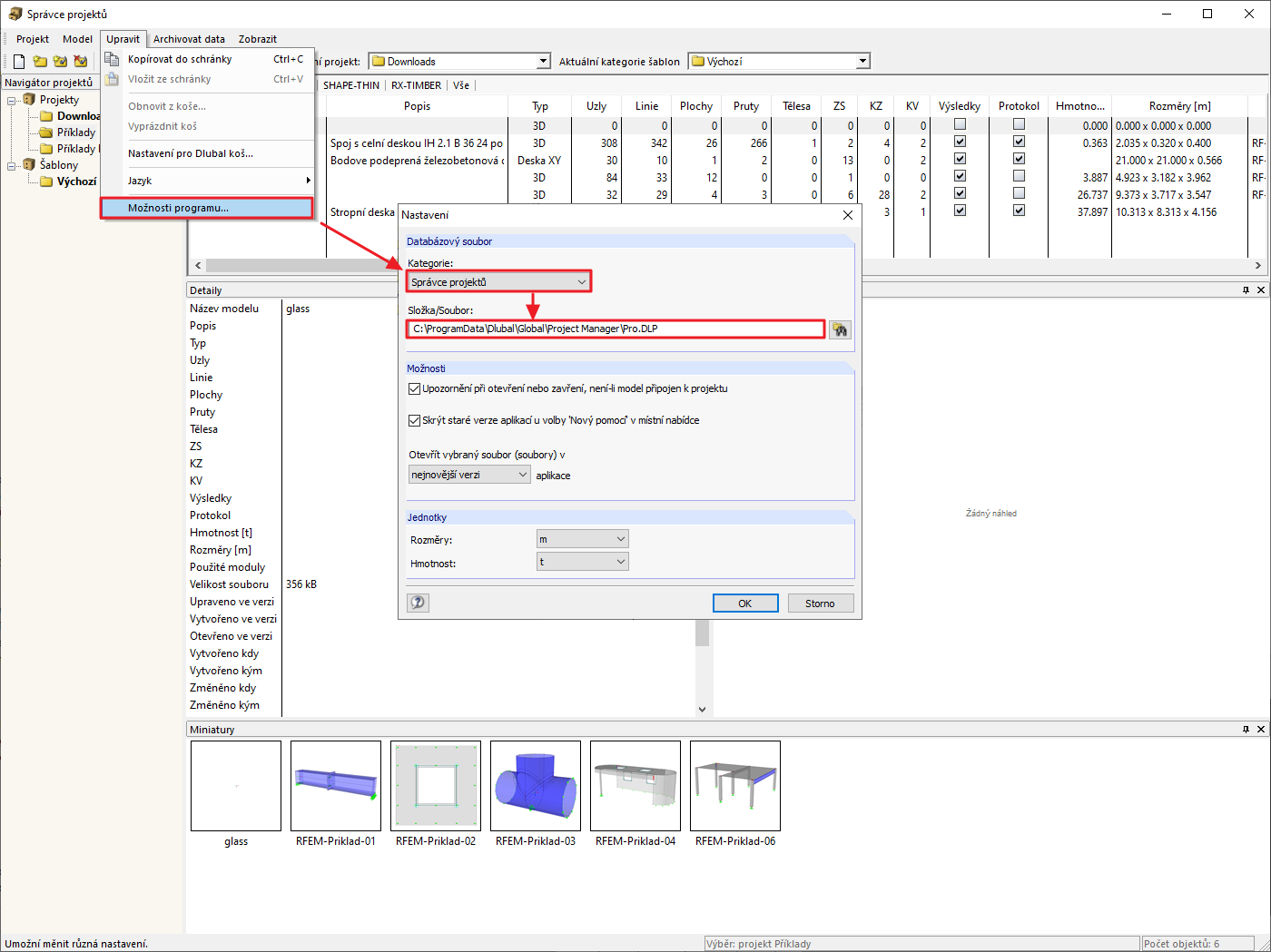Close the Detaily panel
This screenshot has height=952, width=1271.
point(1261,290)
